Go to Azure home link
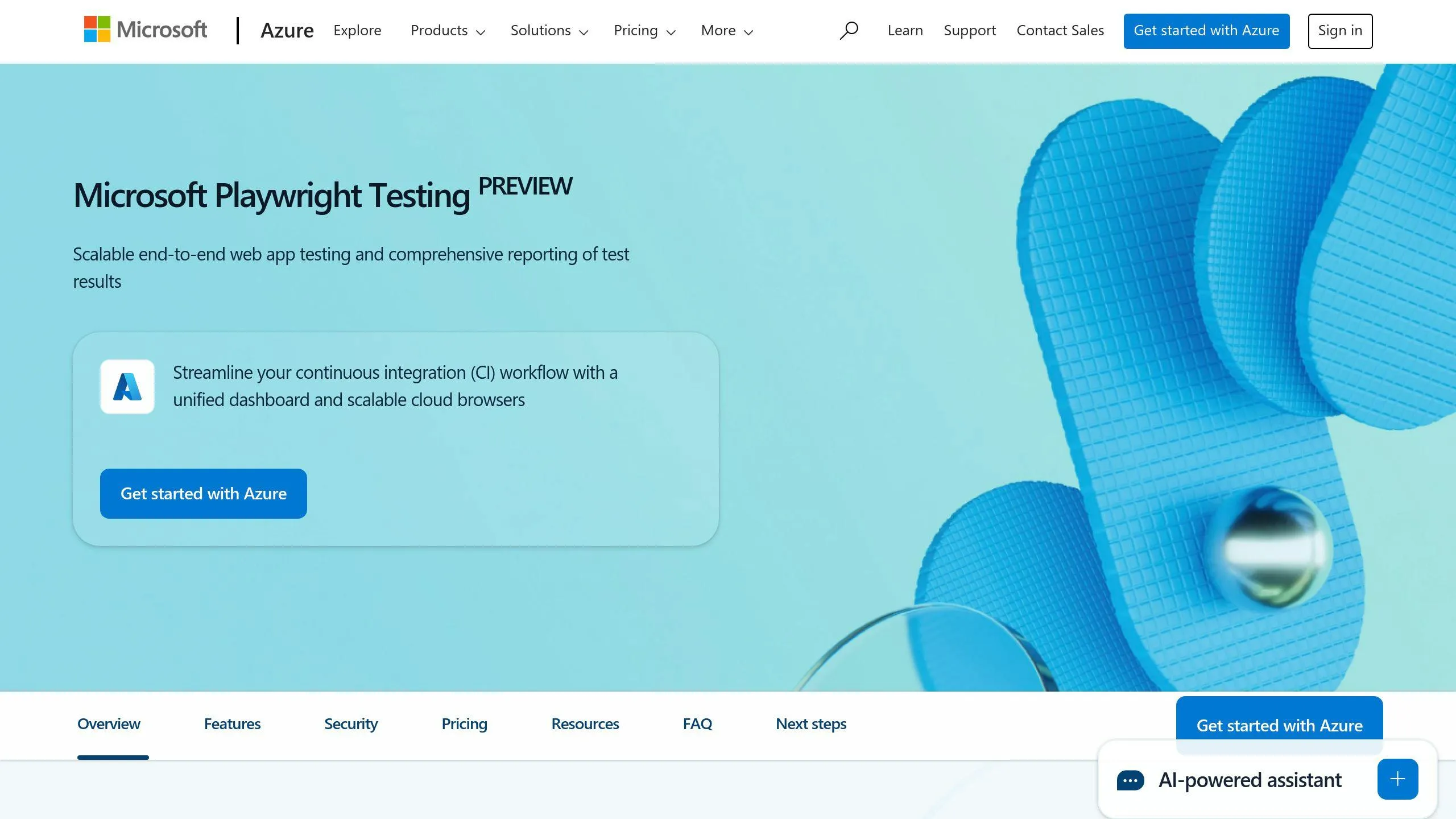The width and height of the screenshot is (1456, 819). (287, 30)
